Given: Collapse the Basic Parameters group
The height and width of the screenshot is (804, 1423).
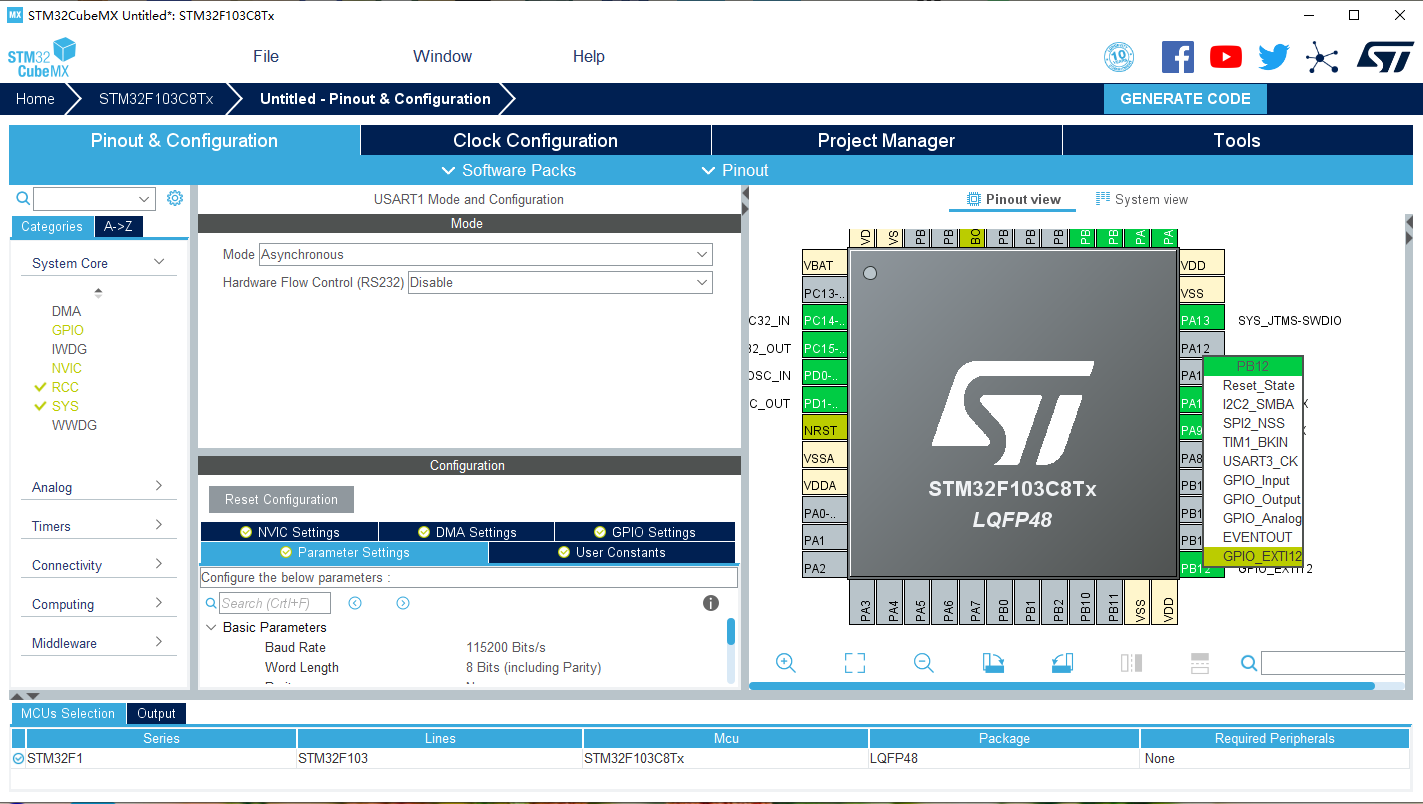Looking at the screenshot, I should (x=211, y=627).
